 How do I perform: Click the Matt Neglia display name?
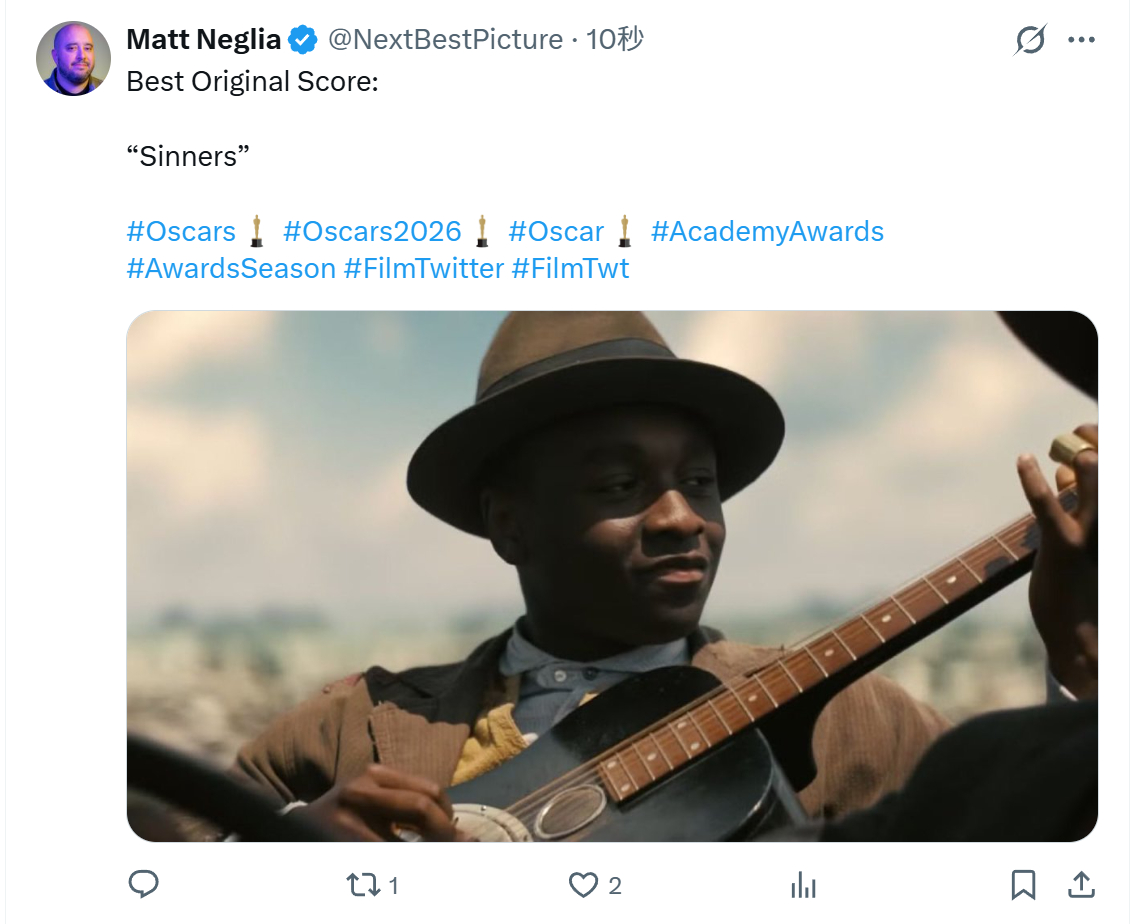coord(203,39)
